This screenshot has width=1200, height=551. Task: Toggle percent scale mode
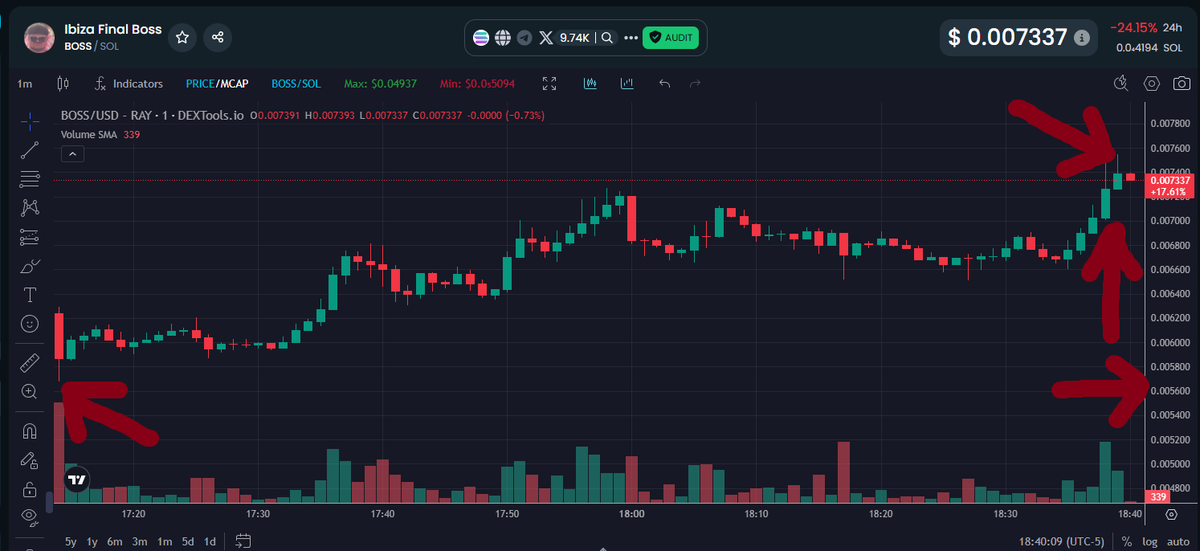pos(1127,541)
